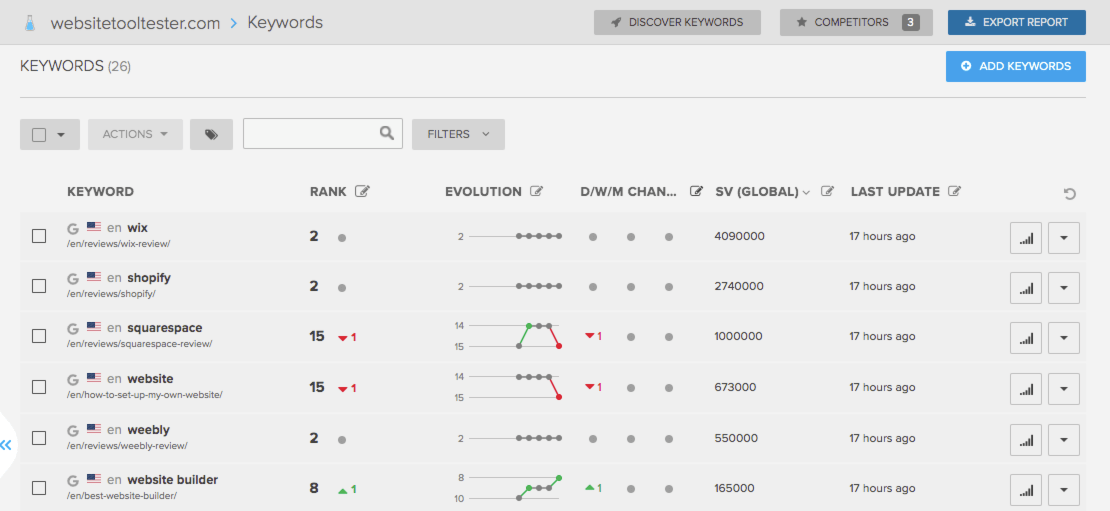
Task: Click search volume 4090000 value
Action: coord(740,236)
